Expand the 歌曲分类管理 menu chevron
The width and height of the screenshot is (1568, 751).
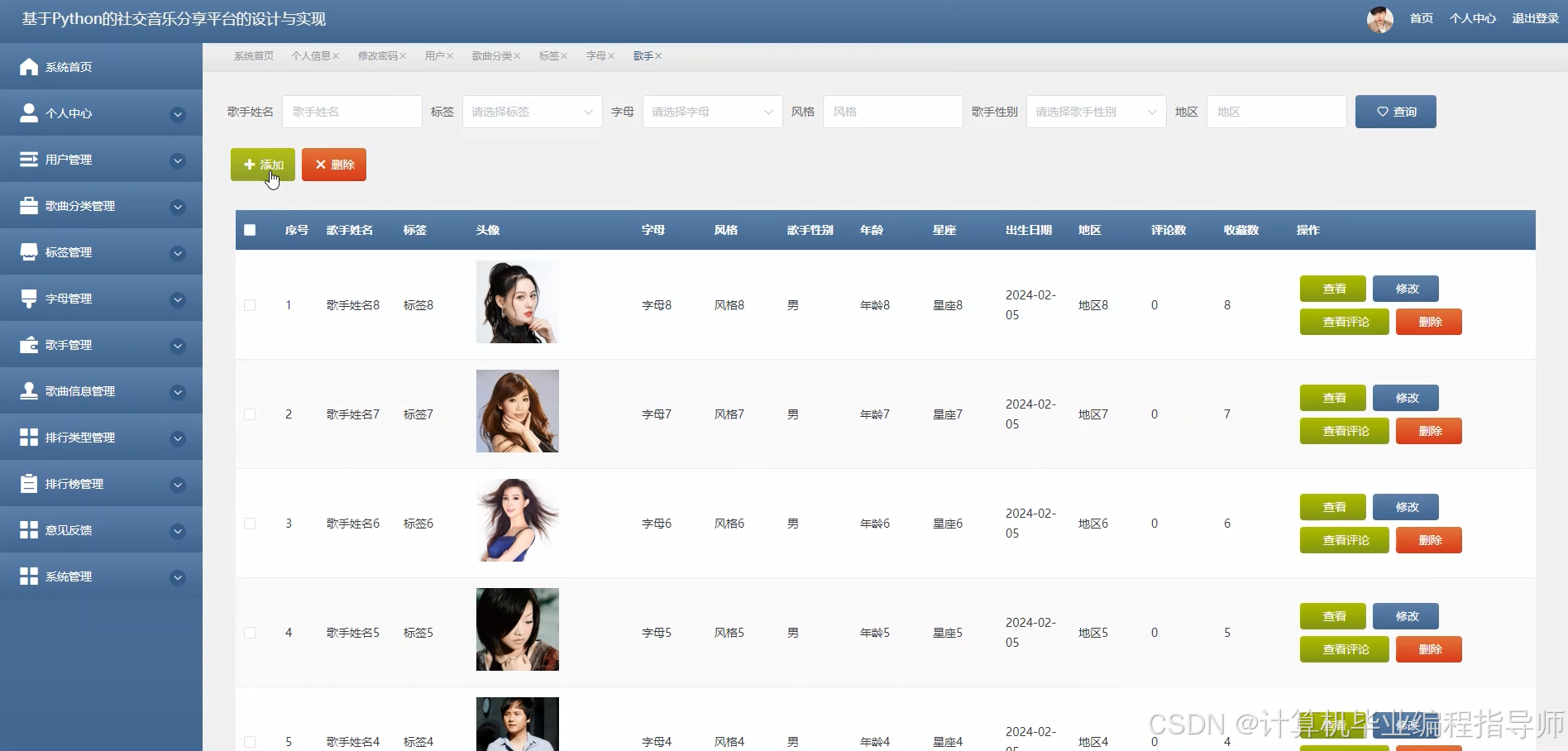[x=177, y=207]
